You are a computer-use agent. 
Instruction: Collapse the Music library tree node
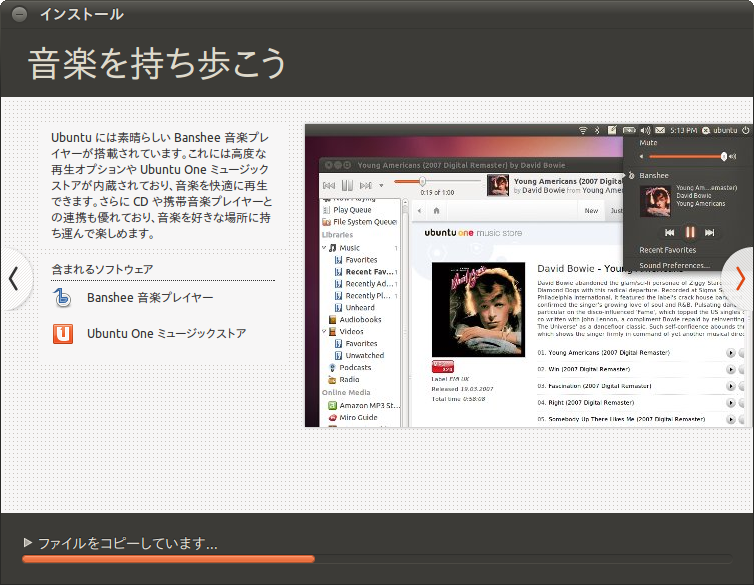coord(324,248)
